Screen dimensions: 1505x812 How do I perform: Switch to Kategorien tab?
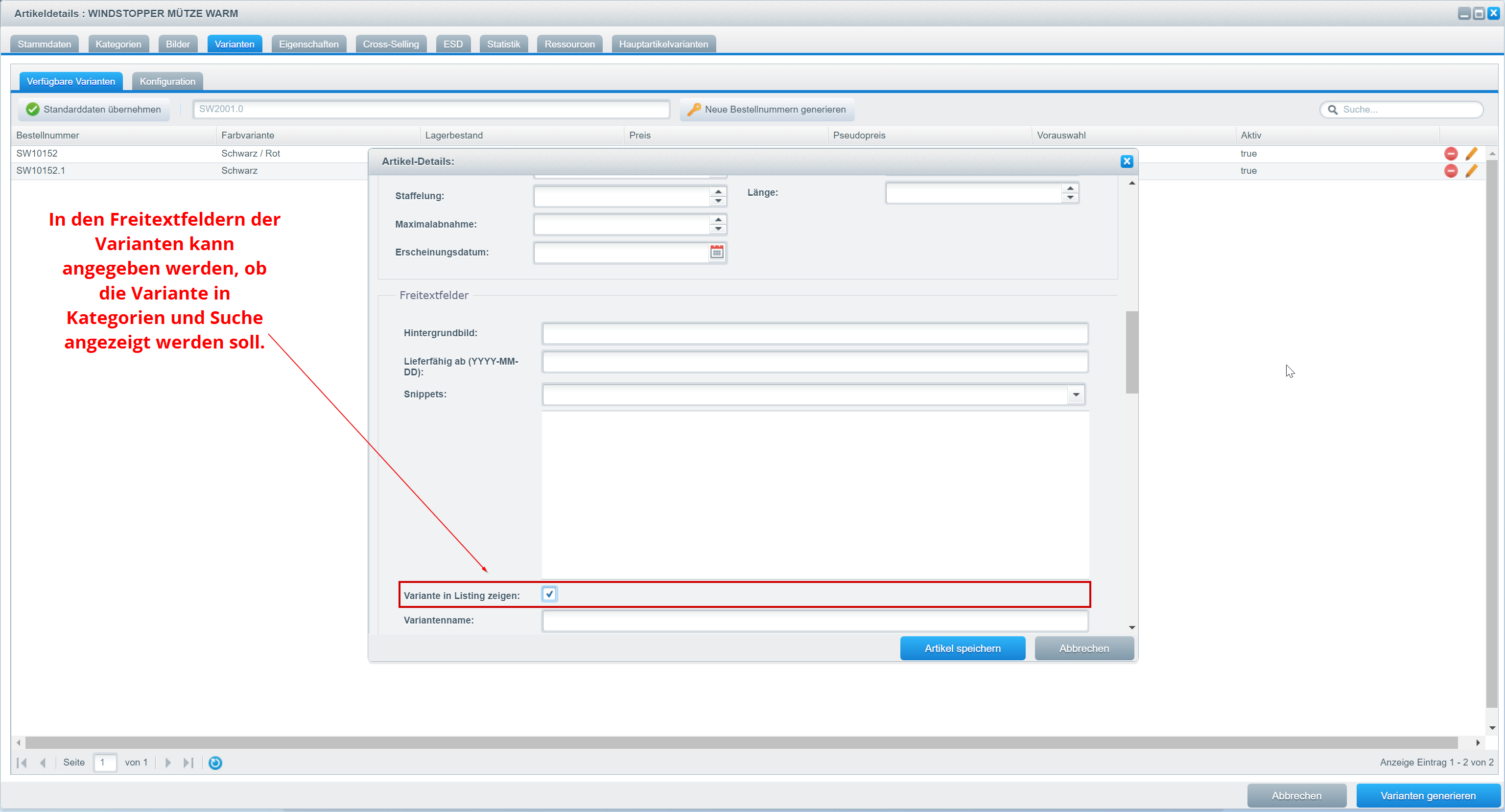point(118,45)
